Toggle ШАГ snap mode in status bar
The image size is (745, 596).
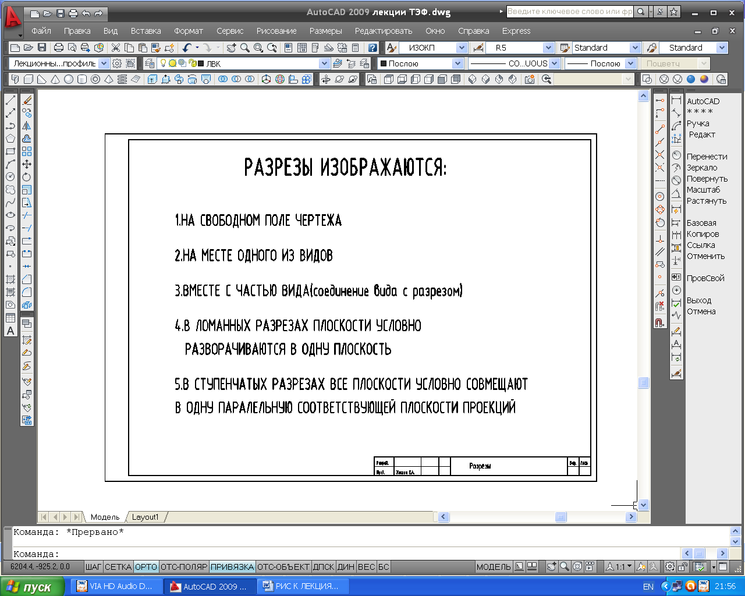[x=94, y=567]
